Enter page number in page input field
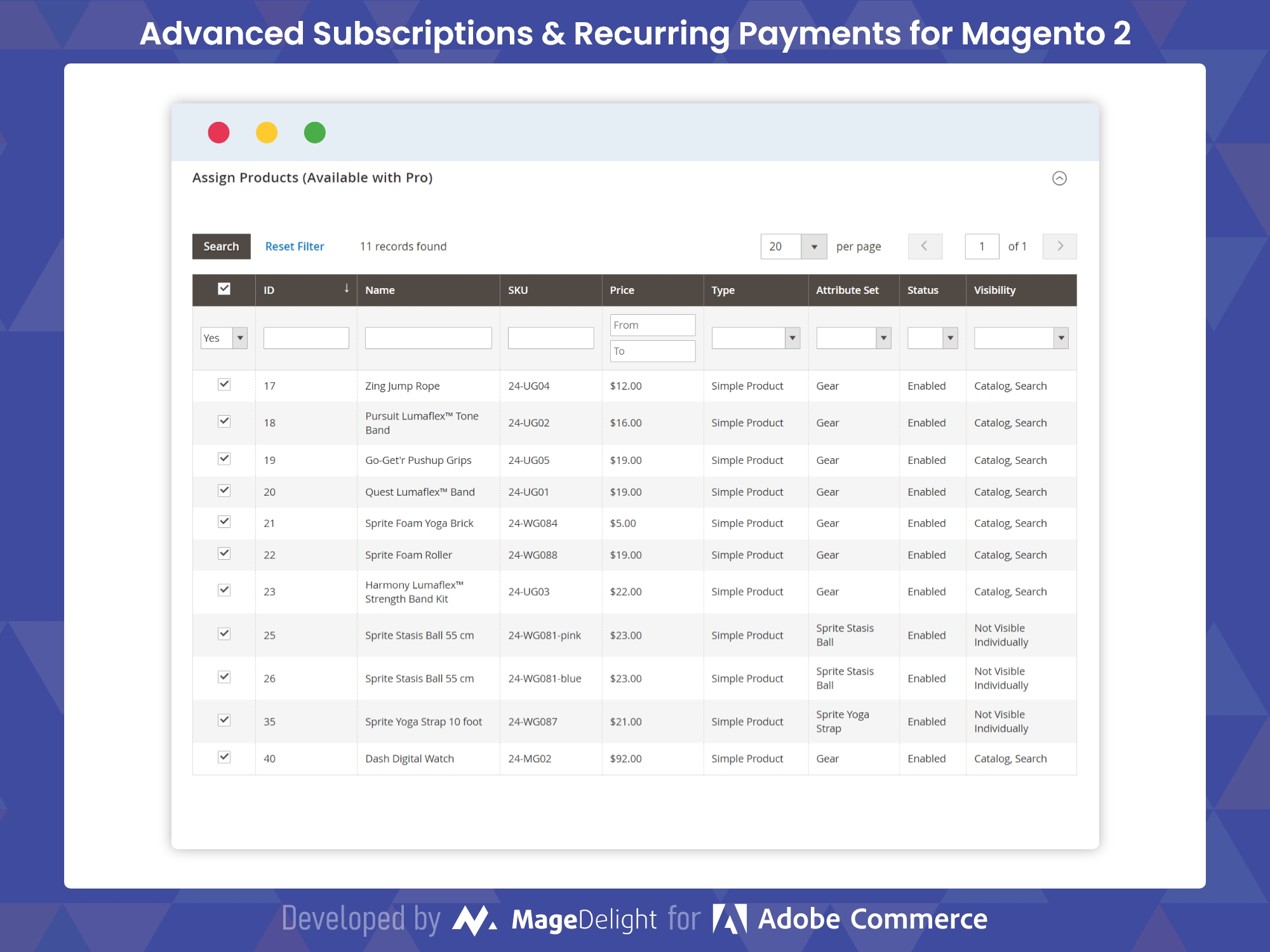 click(x=982, y=246)
